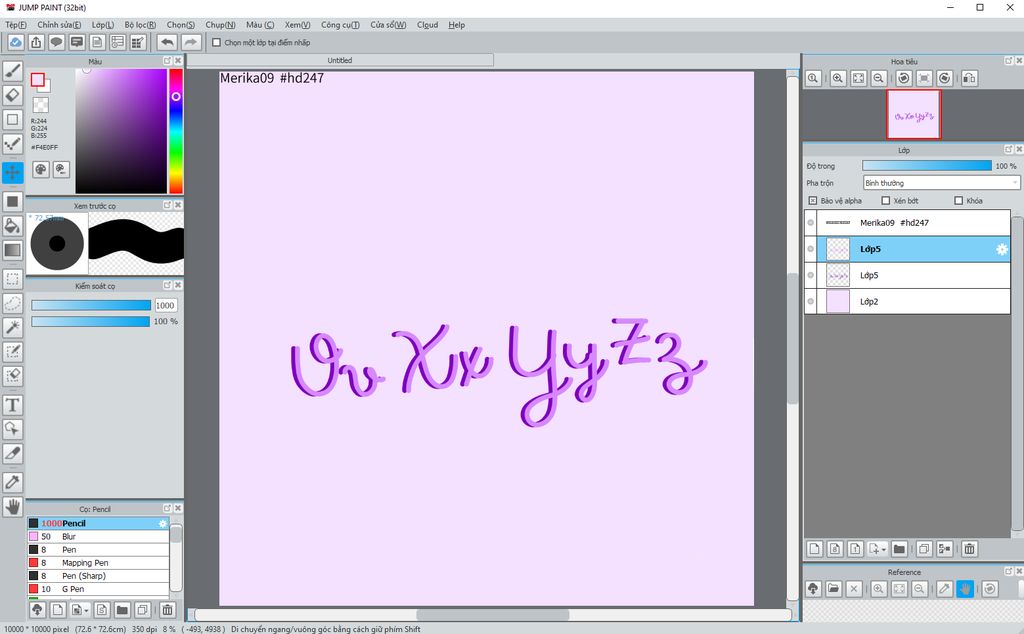Viewport: 1024px width, 634px height.
Task: Select the Select Pen tool
Action: (x=12, y=351)
